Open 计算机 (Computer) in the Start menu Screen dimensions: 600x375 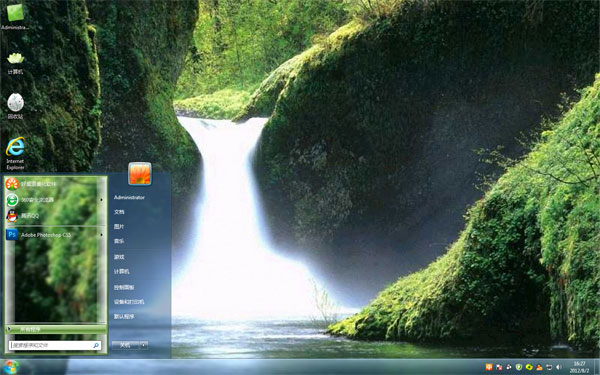[122, 271]
